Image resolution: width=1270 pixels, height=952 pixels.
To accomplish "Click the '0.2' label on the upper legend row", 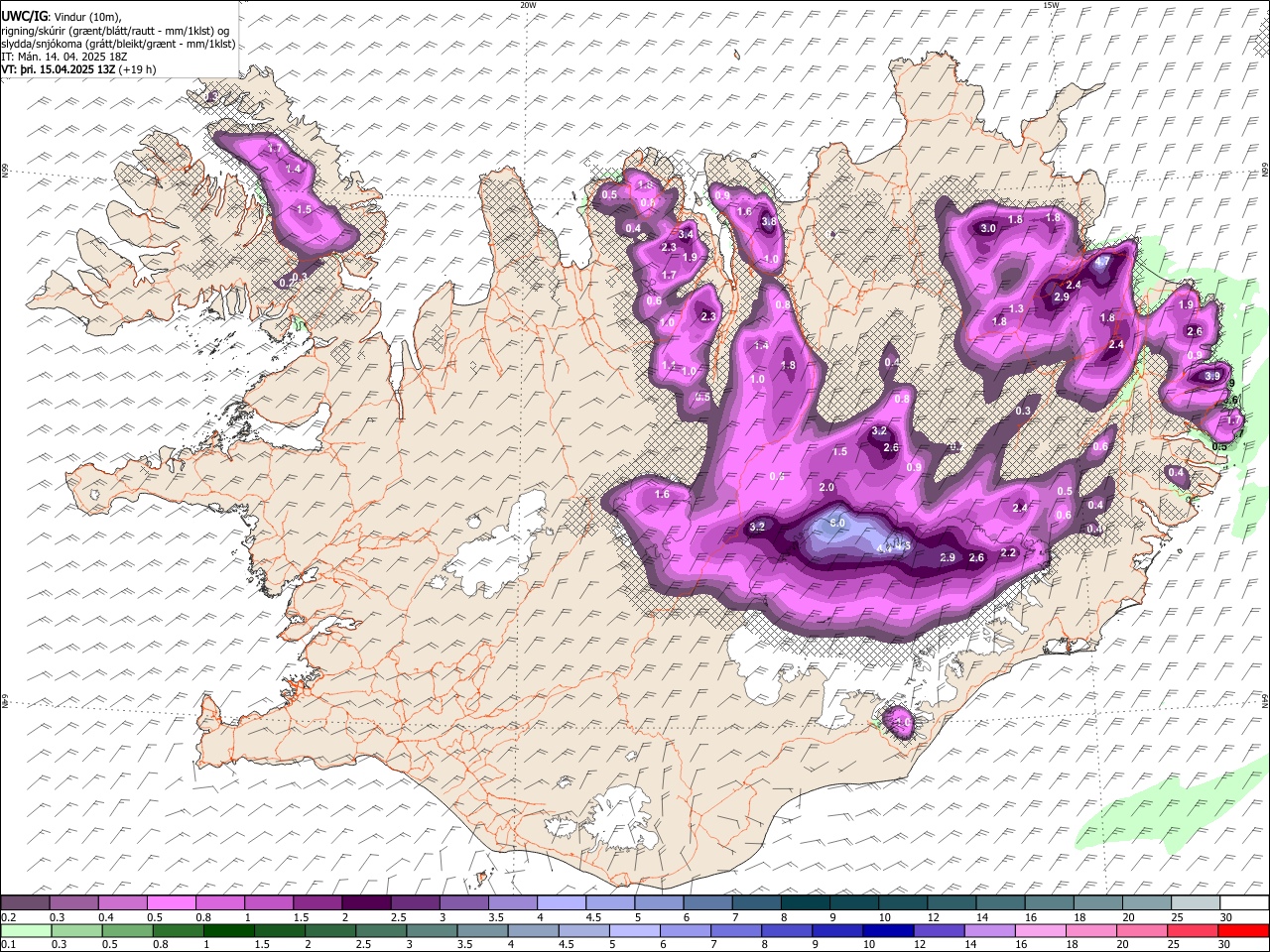I will 8,917.
